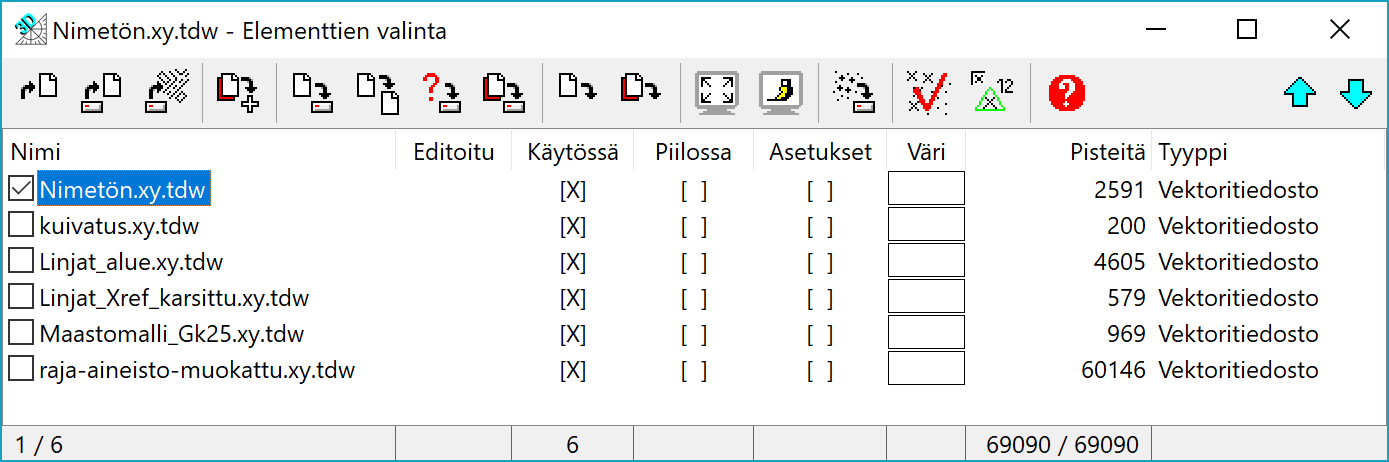1389x462 pixels.
Task: Toggle Käytössä [X] for Linjat_alue.xy.tdw
Action: 572,262
